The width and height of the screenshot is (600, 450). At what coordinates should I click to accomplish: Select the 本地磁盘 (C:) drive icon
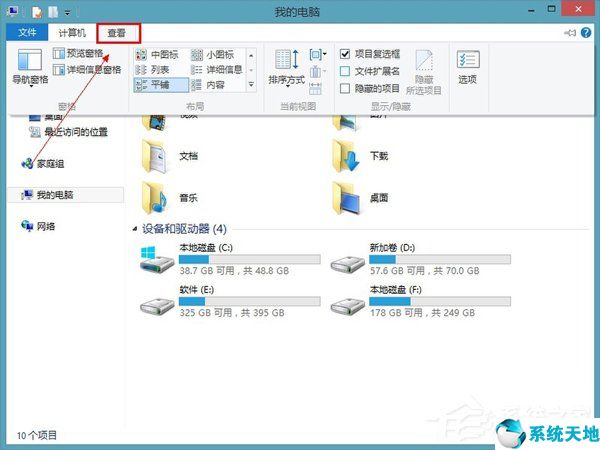[157, 259]
